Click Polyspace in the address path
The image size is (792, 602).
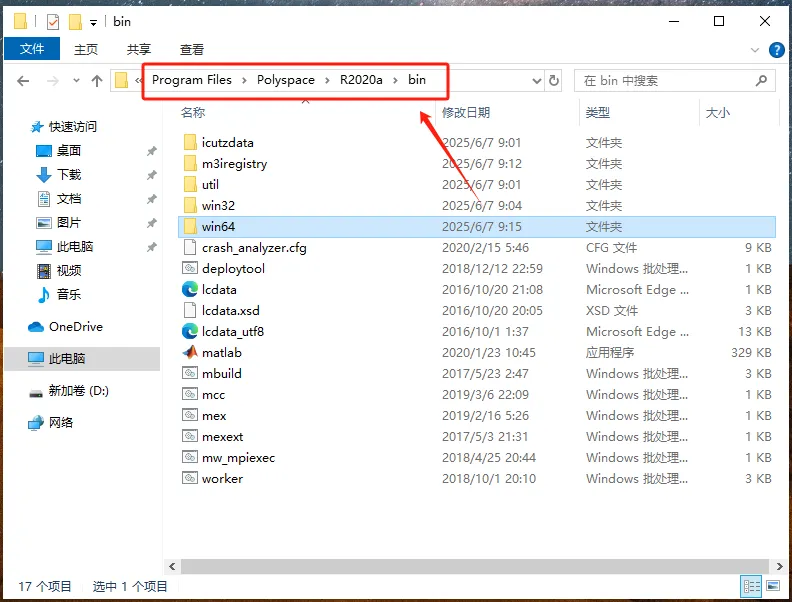285,80
